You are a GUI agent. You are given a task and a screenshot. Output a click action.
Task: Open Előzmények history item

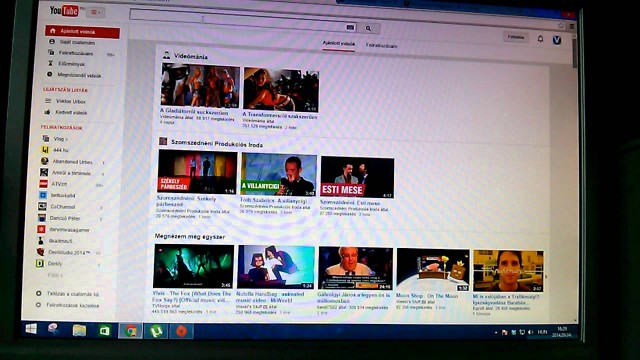[71, 64]
